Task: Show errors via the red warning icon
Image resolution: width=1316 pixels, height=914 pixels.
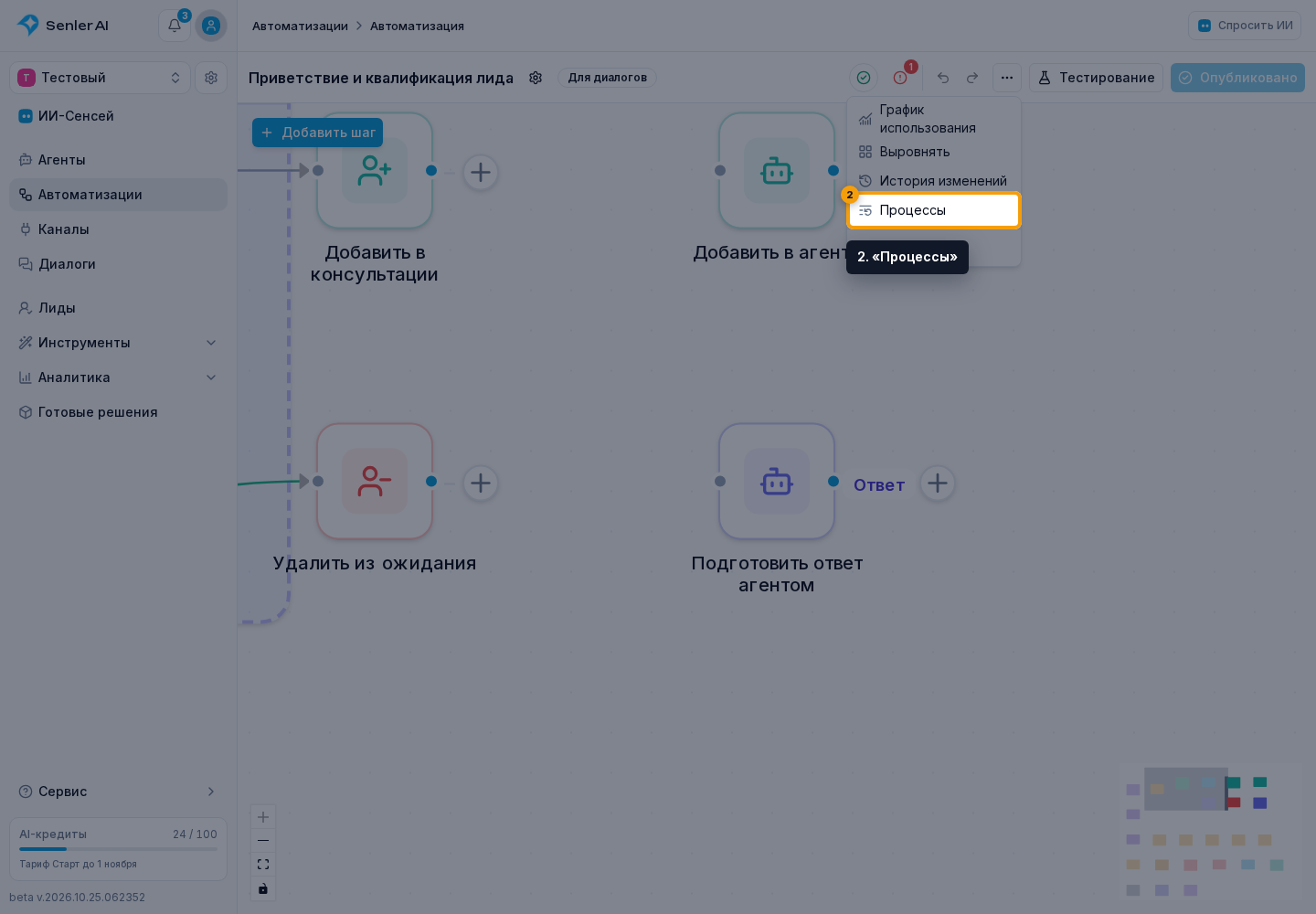Action: tap(900, 78)
